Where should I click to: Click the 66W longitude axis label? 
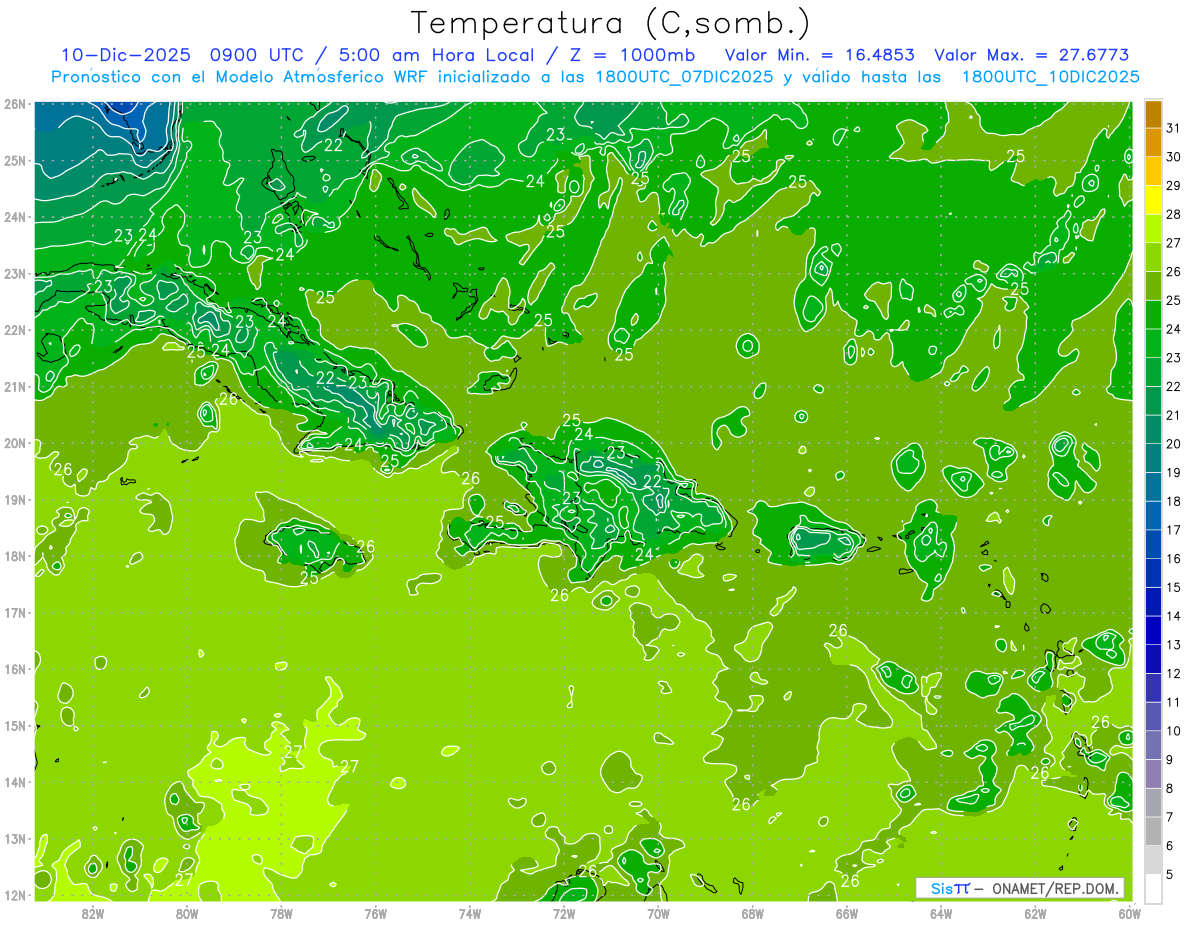(x=847, y=913)
